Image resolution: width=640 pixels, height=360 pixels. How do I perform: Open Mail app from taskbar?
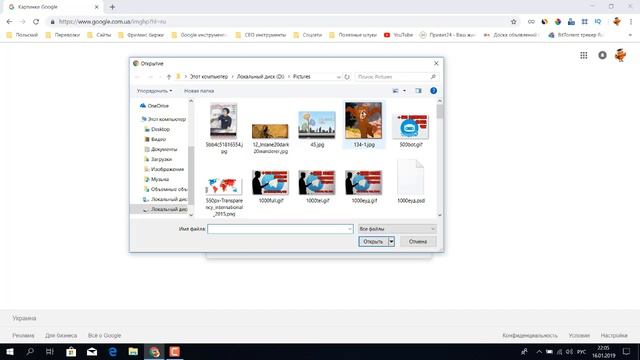[92, 351]
